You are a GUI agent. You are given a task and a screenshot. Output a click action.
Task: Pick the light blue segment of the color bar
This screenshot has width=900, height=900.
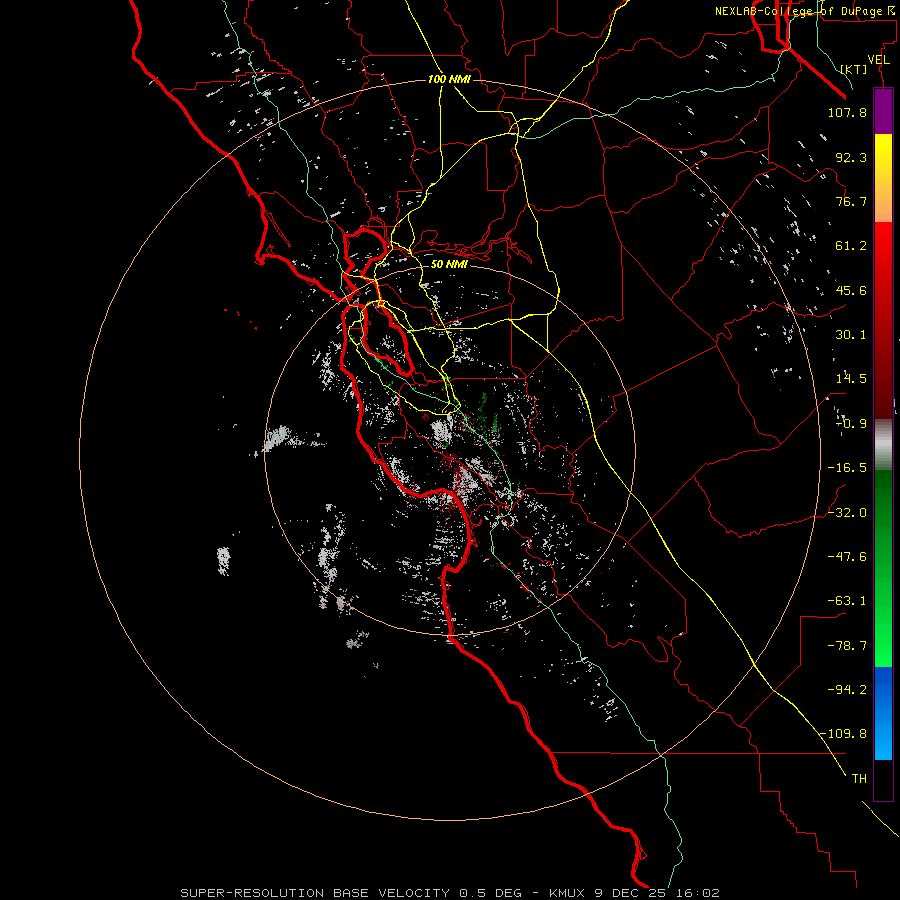pyautogui.click(x=883, y=740)
